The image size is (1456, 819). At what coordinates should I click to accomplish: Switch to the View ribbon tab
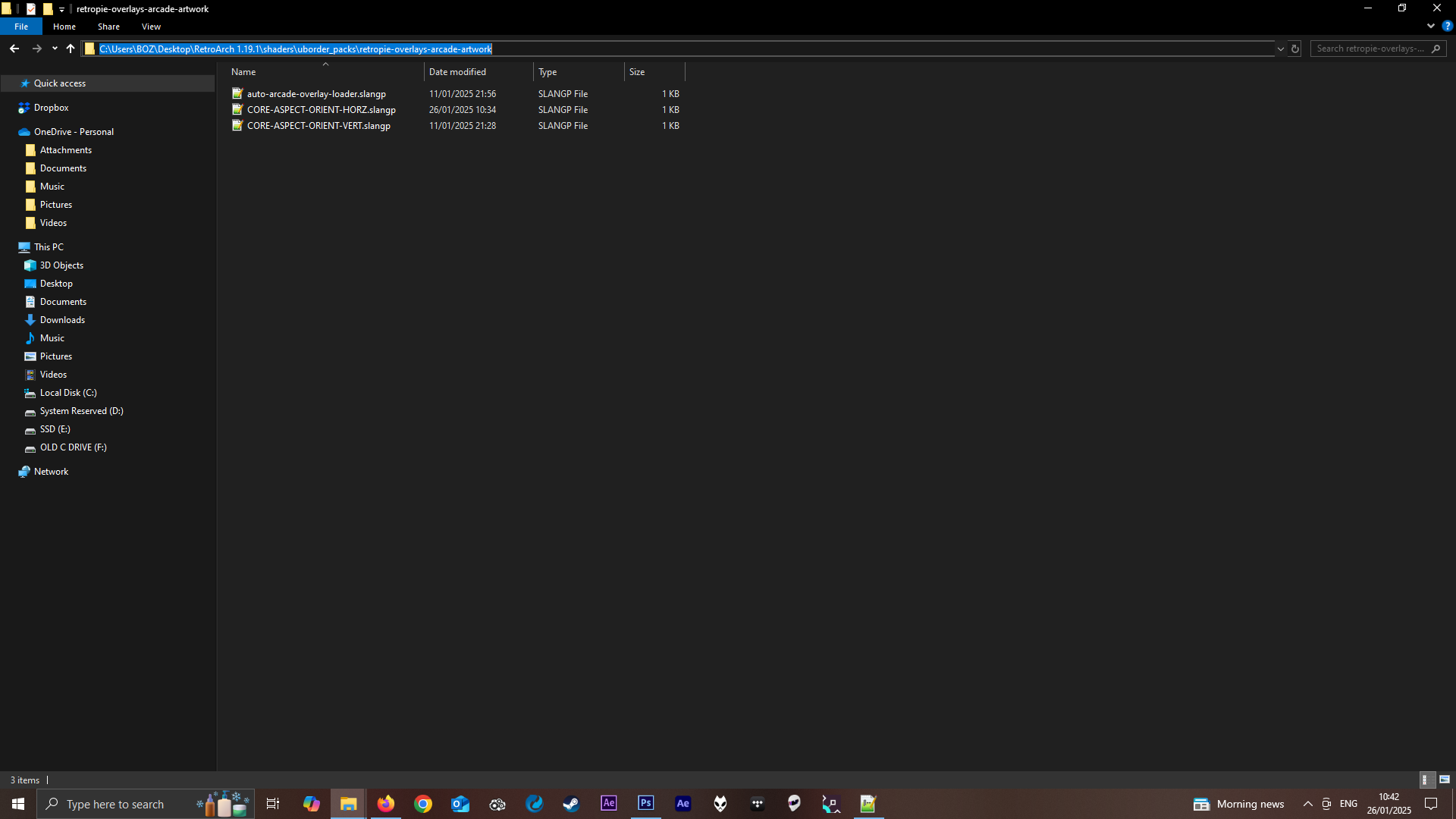150,26
